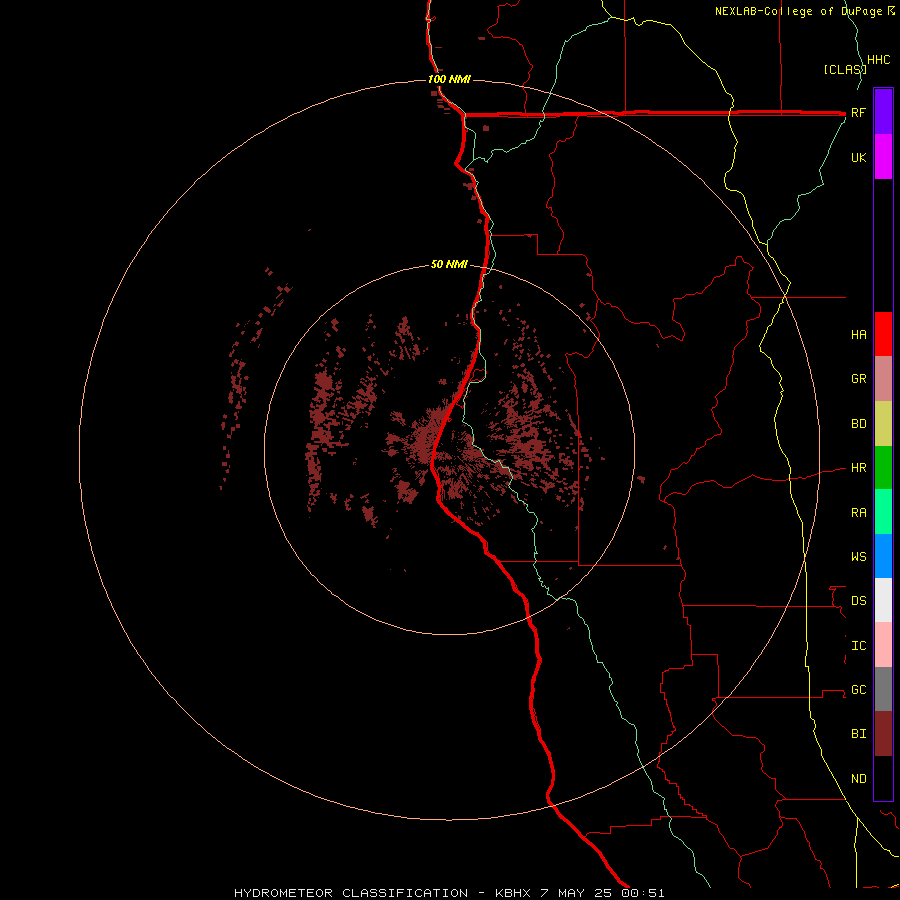Click the 00:51 timestamp
Viewport: 900px width, 900px height.
[x=643, y=893]
